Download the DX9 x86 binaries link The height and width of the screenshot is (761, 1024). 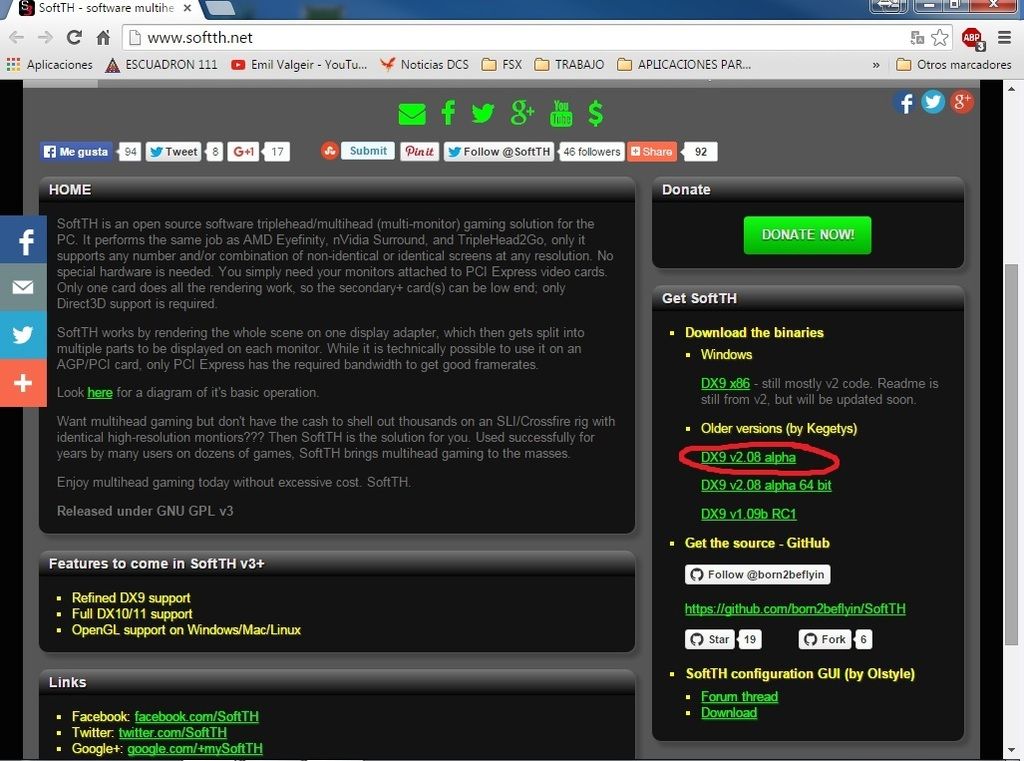[725, 383]
